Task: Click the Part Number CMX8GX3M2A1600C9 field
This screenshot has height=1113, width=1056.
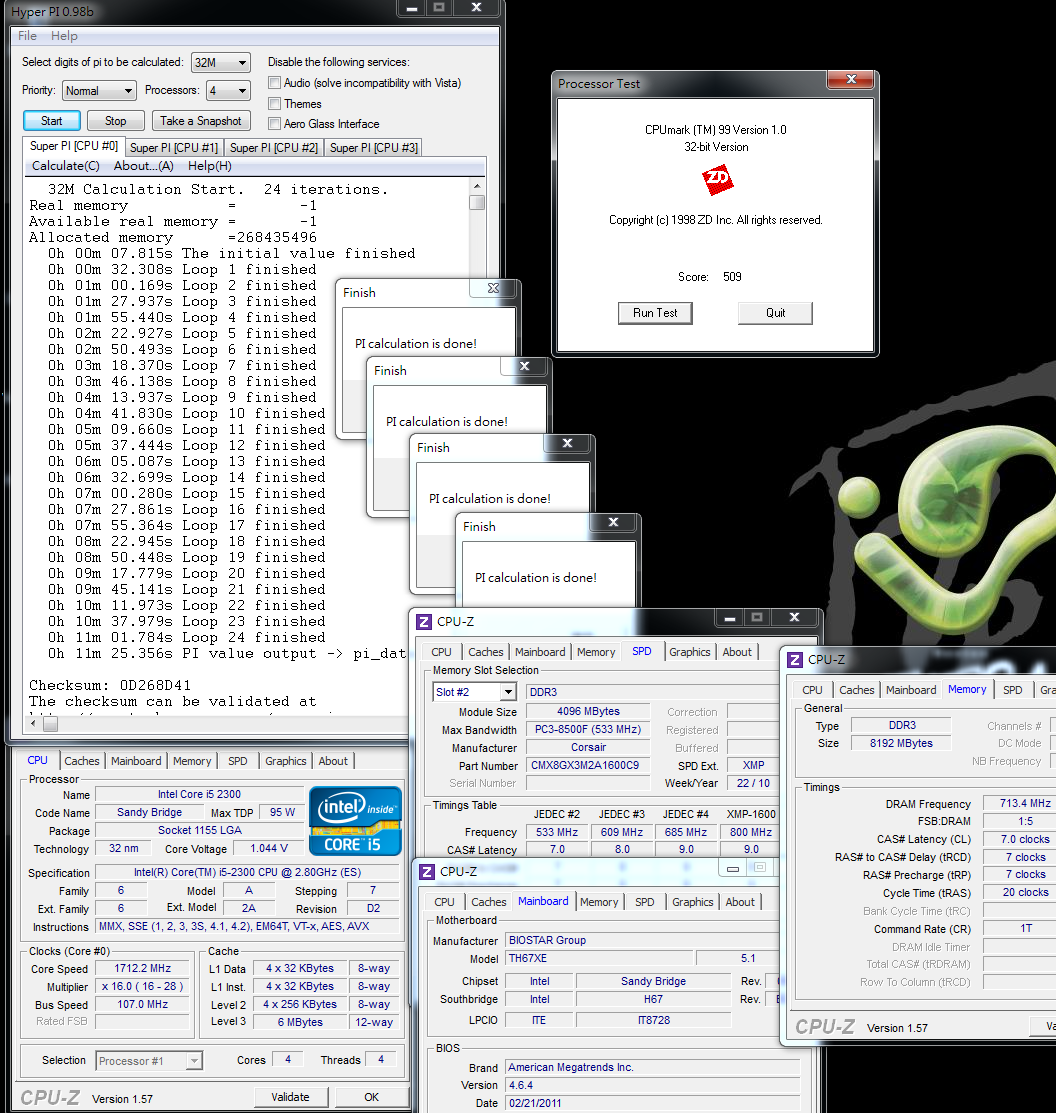Action: (588, 765)
